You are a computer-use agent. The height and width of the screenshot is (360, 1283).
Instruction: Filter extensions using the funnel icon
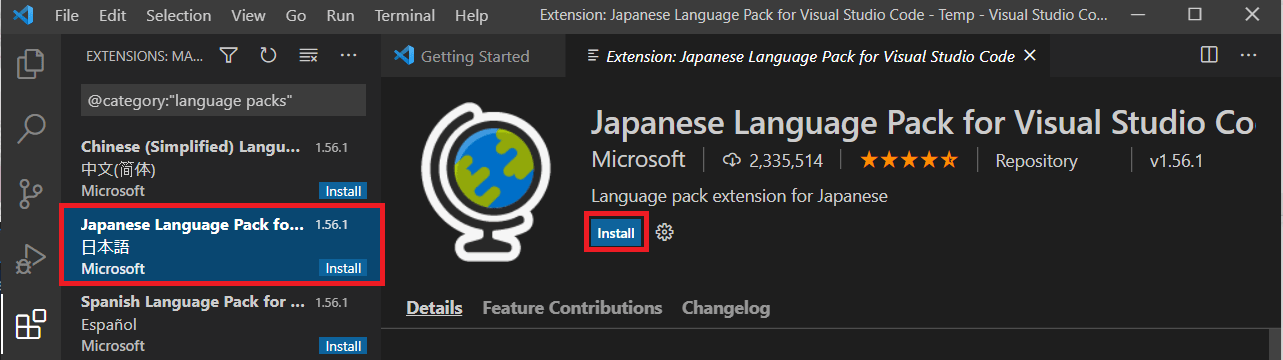click(228, 56)
